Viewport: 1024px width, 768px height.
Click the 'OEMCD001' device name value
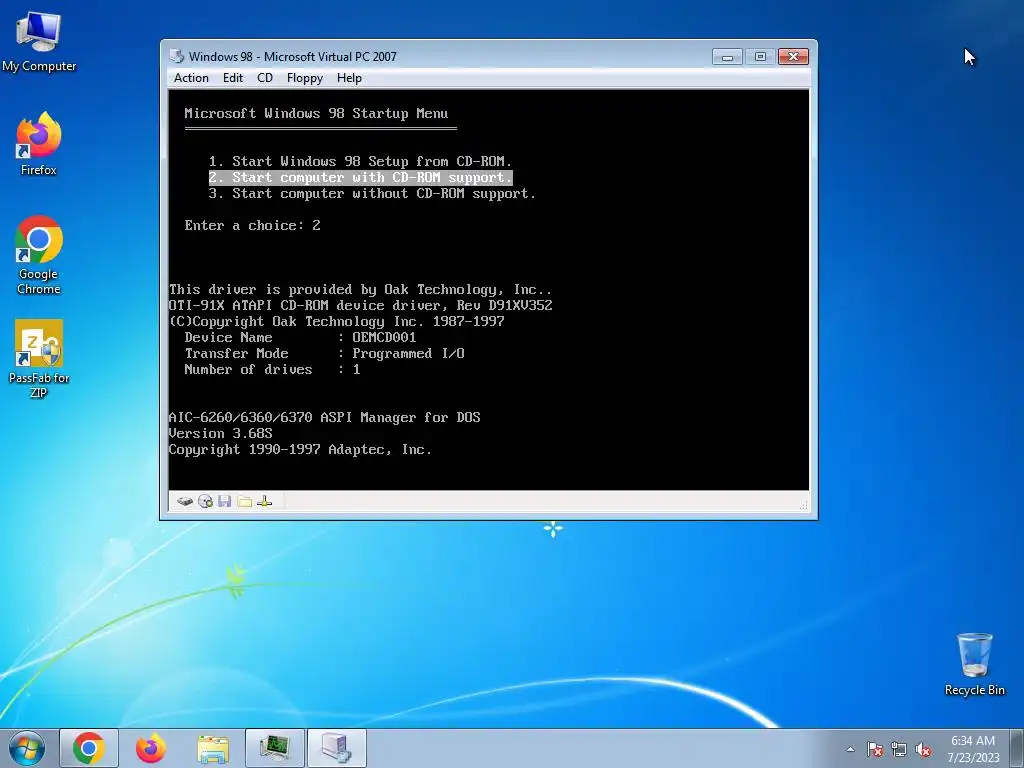[384, 337]
